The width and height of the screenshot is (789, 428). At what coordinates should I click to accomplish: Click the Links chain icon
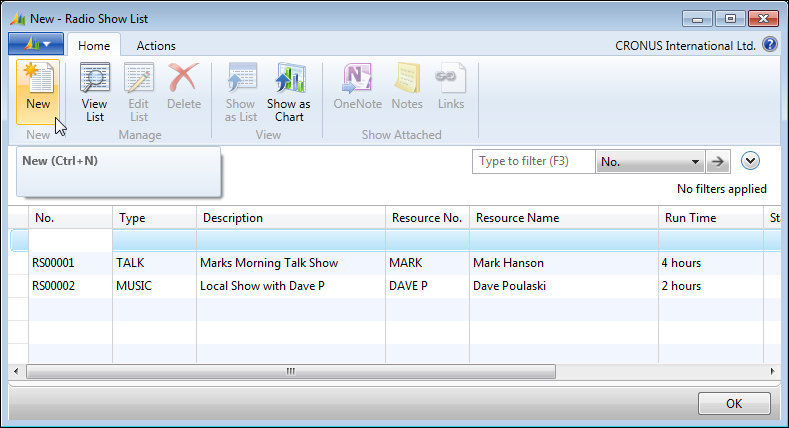[x=450, y=78]
